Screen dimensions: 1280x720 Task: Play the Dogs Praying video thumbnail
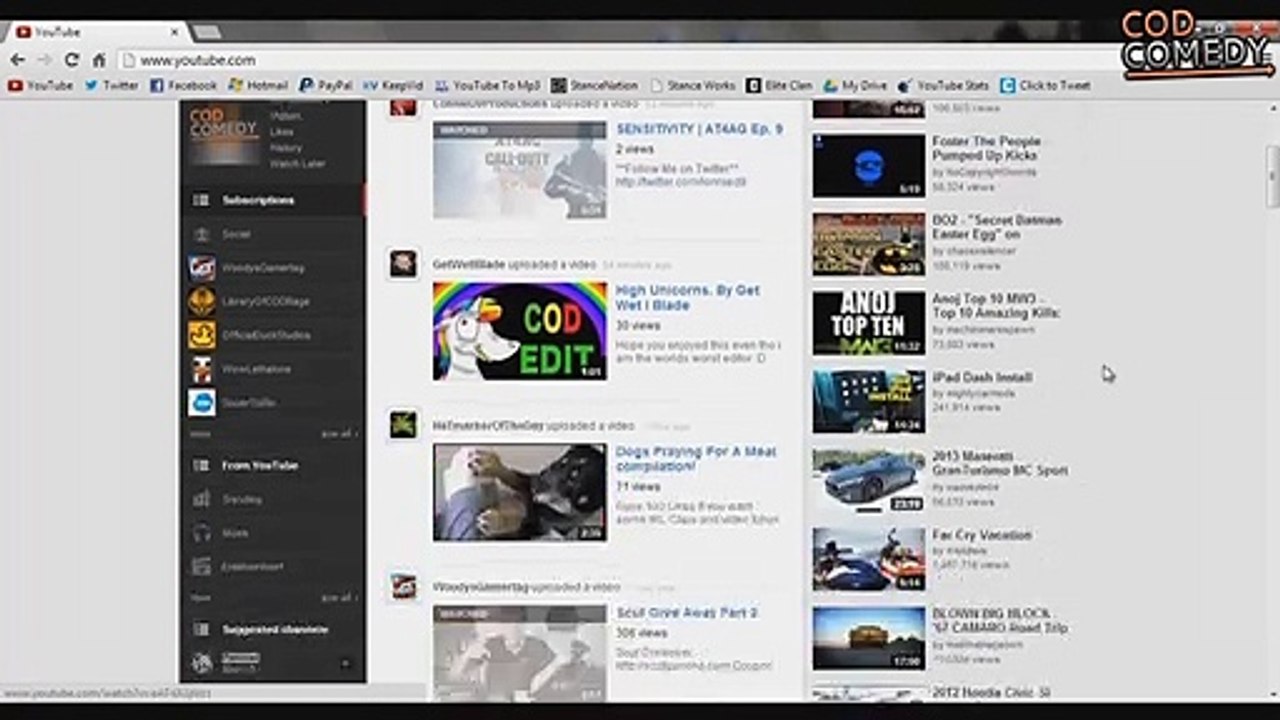point(520,492)
